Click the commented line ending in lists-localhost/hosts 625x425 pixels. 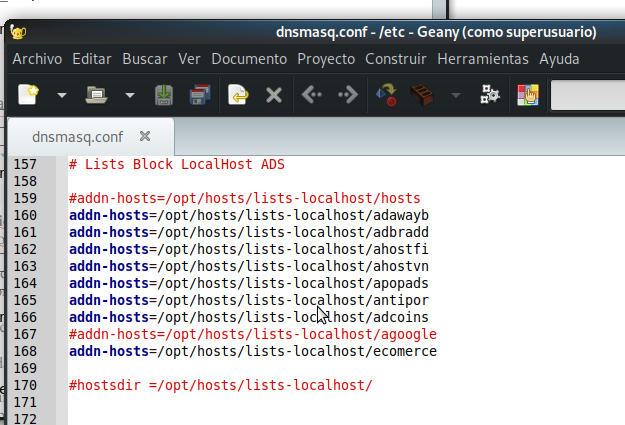coord(244,198)
